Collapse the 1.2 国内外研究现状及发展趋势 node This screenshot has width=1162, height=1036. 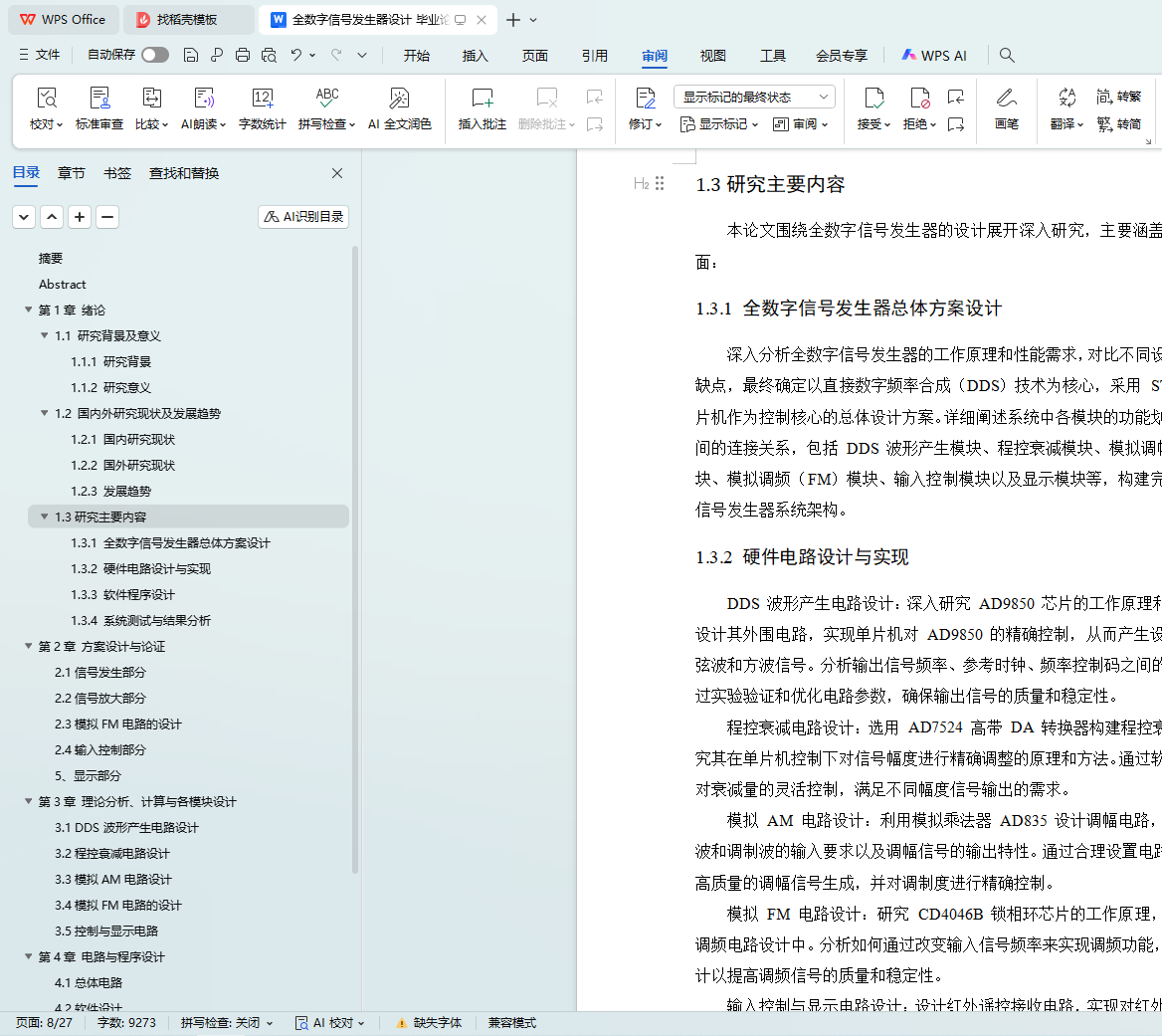coord(45,414)
